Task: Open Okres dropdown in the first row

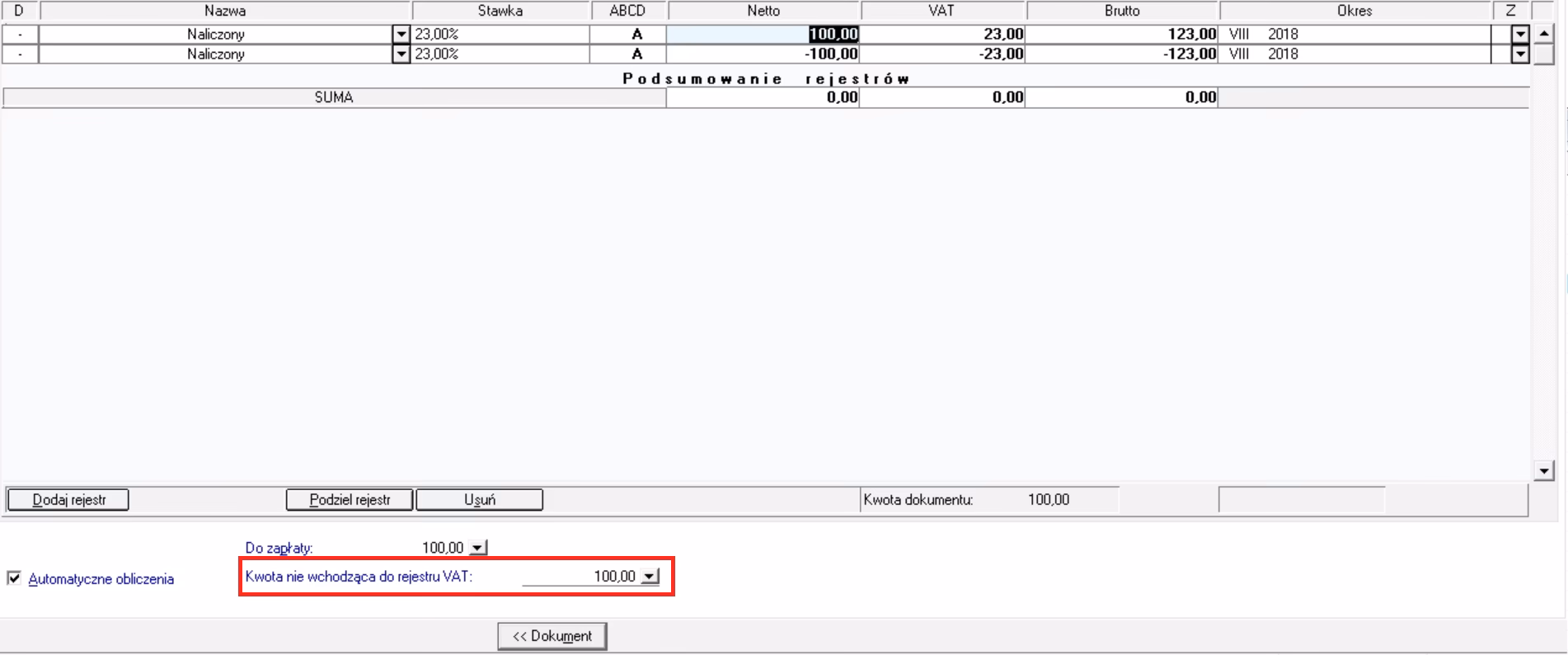Action: click(x=1520, y=35)
